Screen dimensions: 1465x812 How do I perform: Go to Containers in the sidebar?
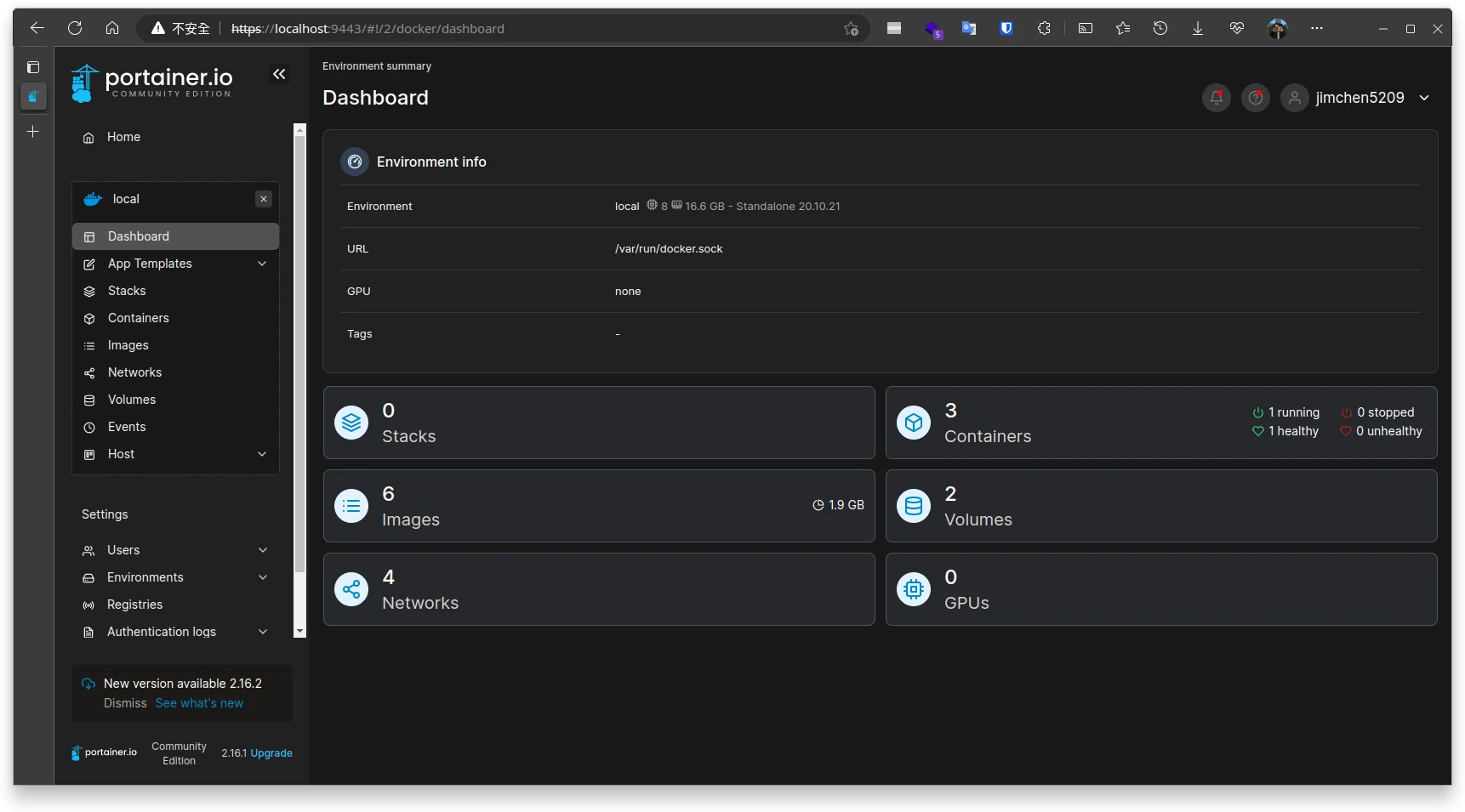click(138, 318)
